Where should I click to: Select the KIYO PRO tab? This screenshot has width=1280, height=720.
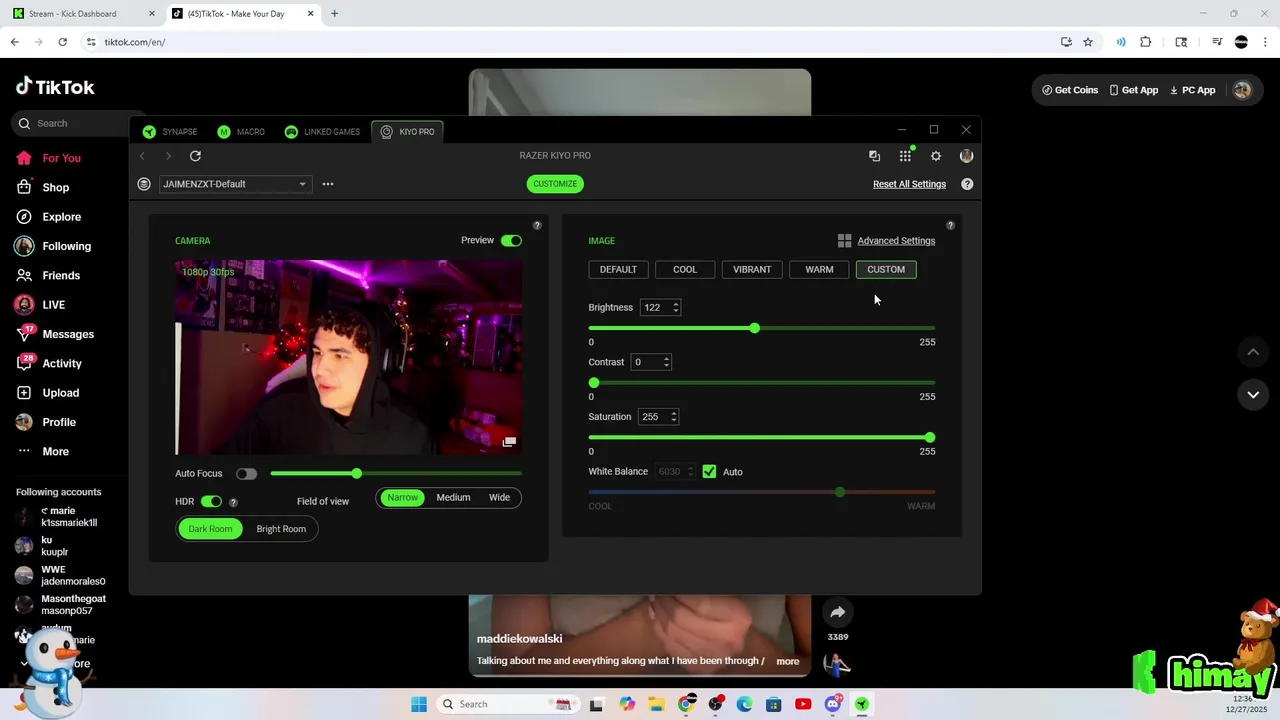(x=407, y=132)
